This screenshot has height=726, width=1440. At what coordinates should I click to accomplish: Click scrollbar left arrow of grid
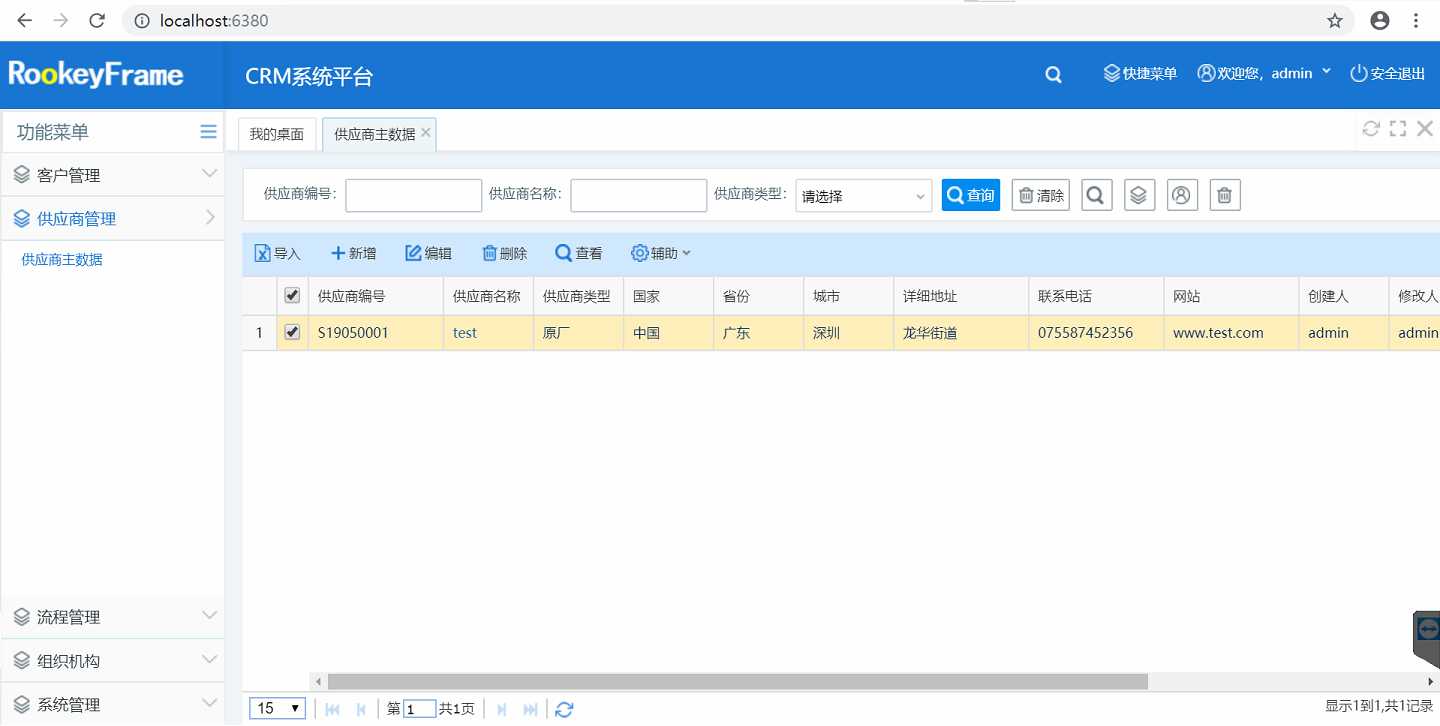[318, 682]
